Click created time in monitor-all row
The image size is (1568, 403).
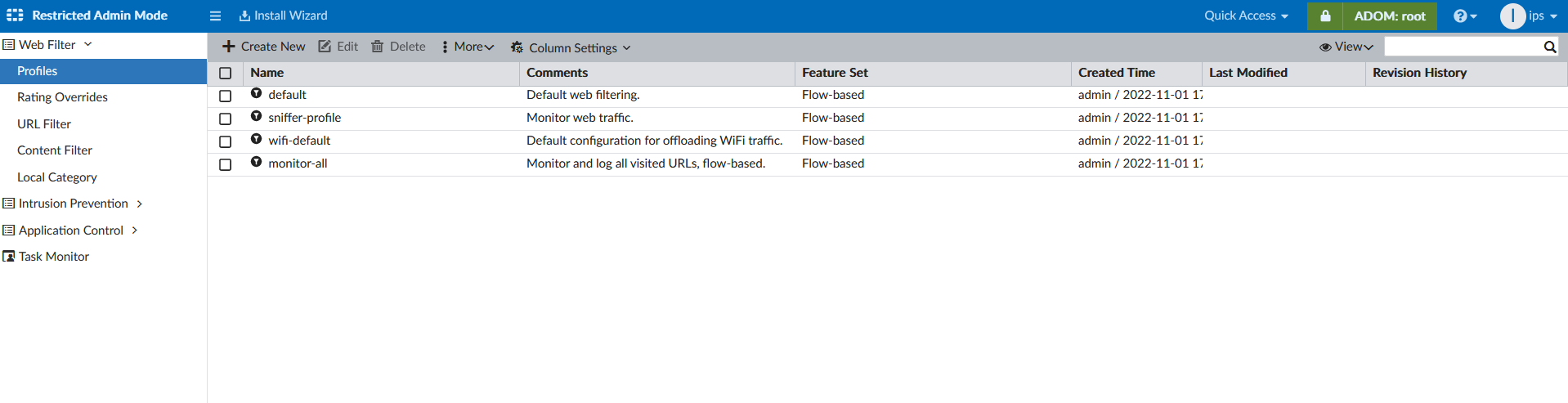point(1140,163)
